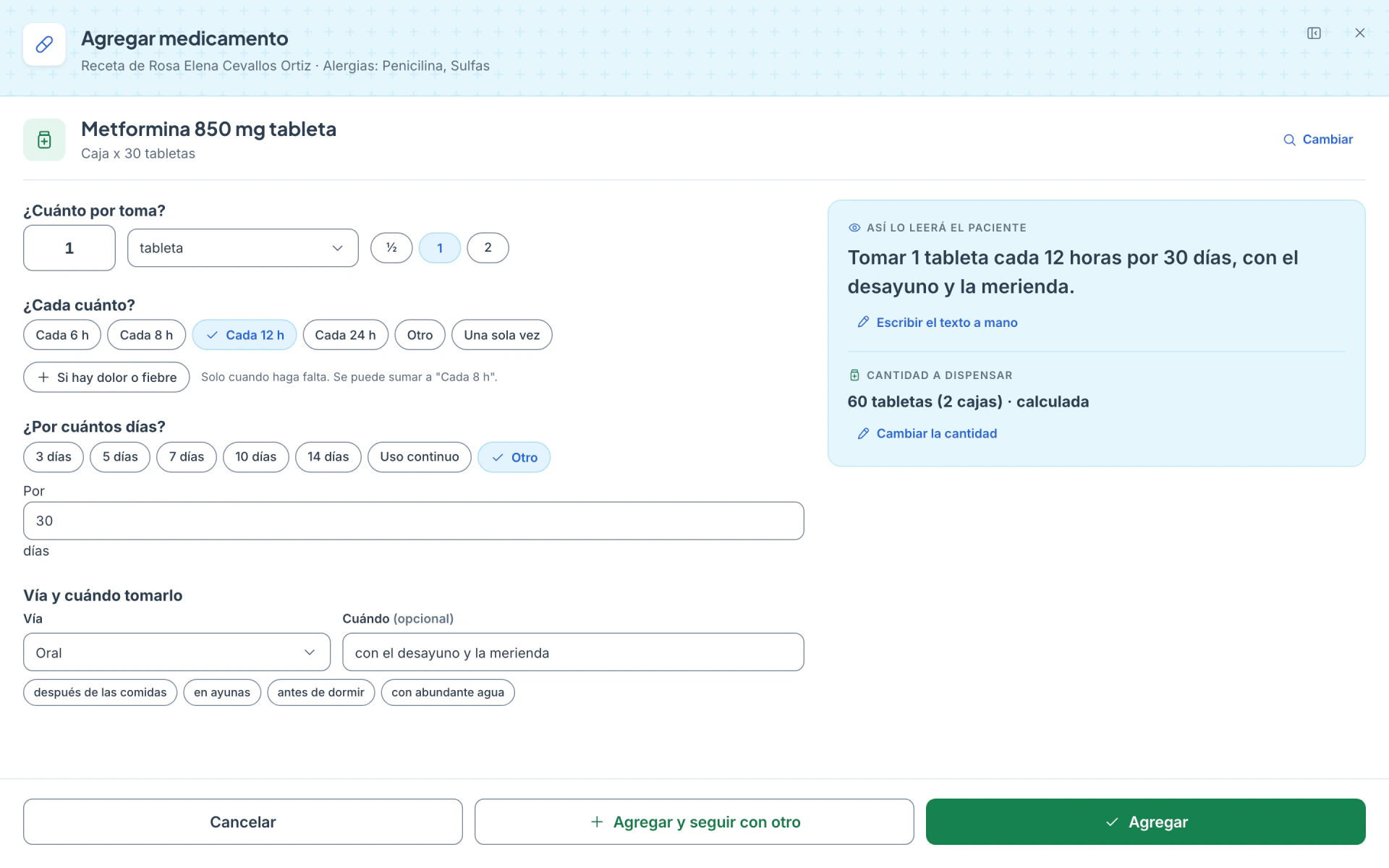Click the Por días number input field
Screen dimensions: 1389x868
tap(414, 521)
